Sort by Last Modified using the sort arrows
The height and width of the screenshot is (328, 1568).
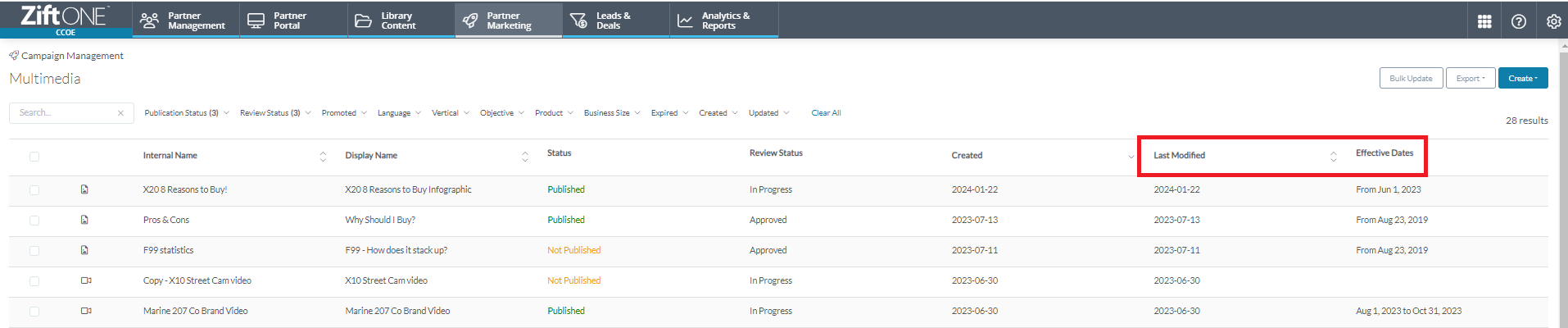1333,157
